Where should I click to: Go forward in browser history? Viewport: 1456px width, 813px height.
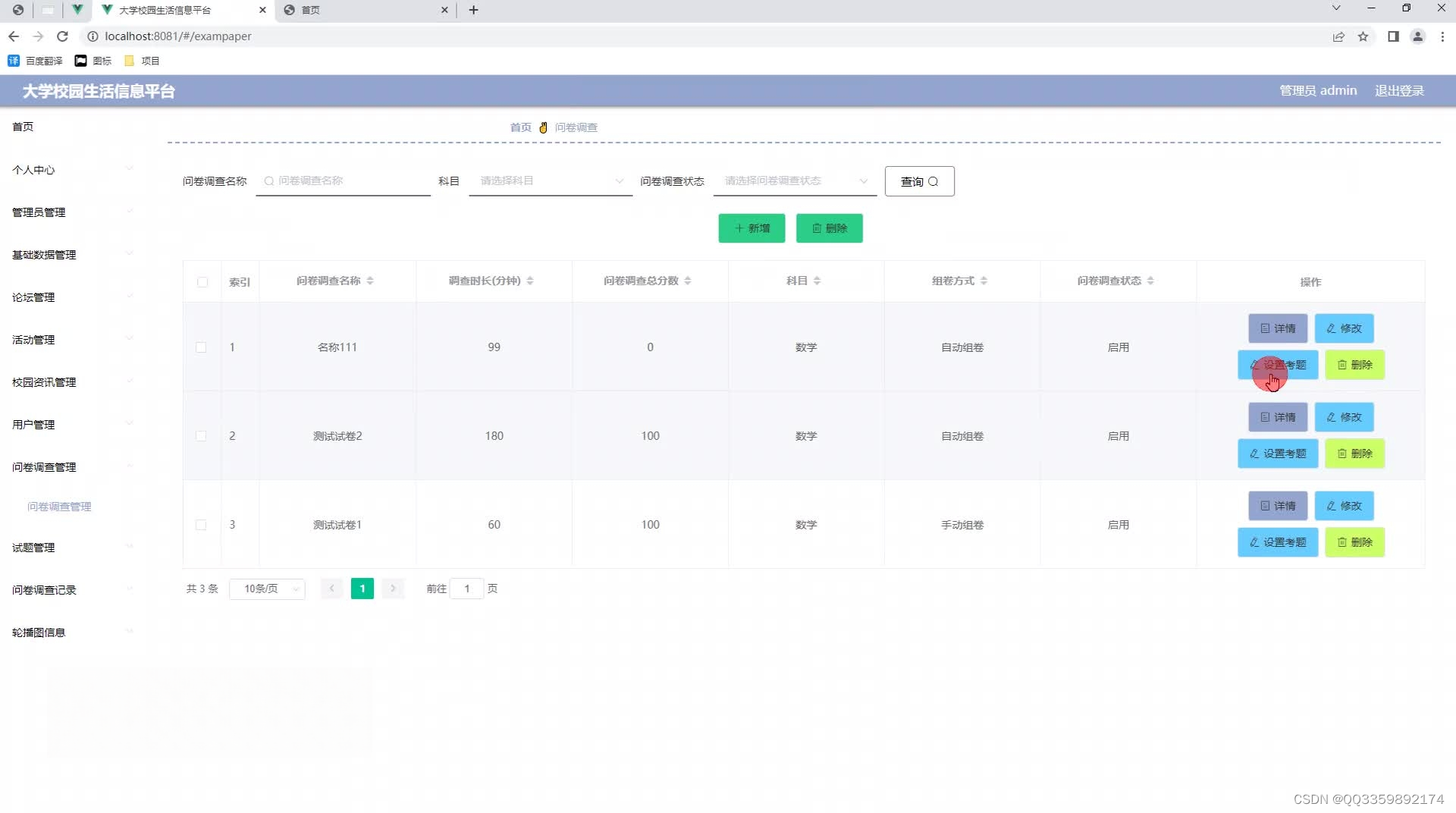(x=38, y=36)
